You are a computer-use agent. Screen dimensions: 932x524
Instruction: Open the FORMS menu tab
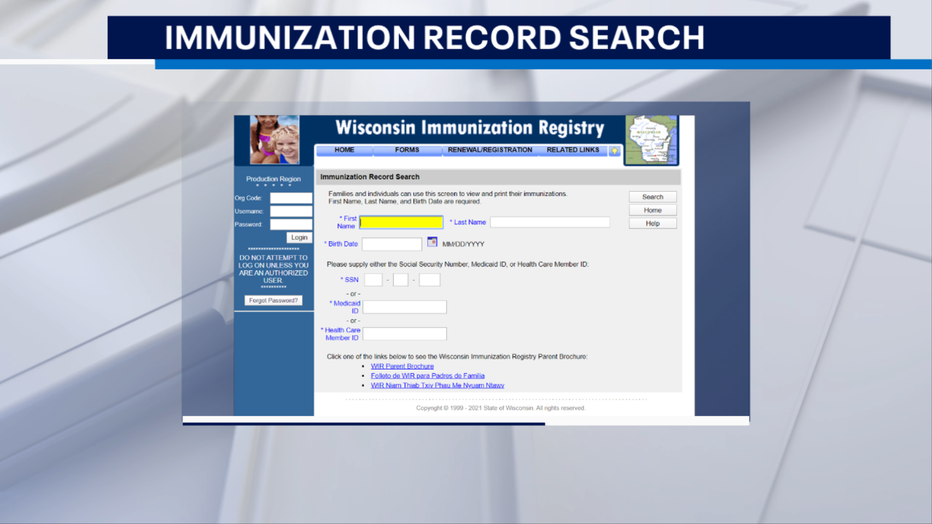coord(407,150)
